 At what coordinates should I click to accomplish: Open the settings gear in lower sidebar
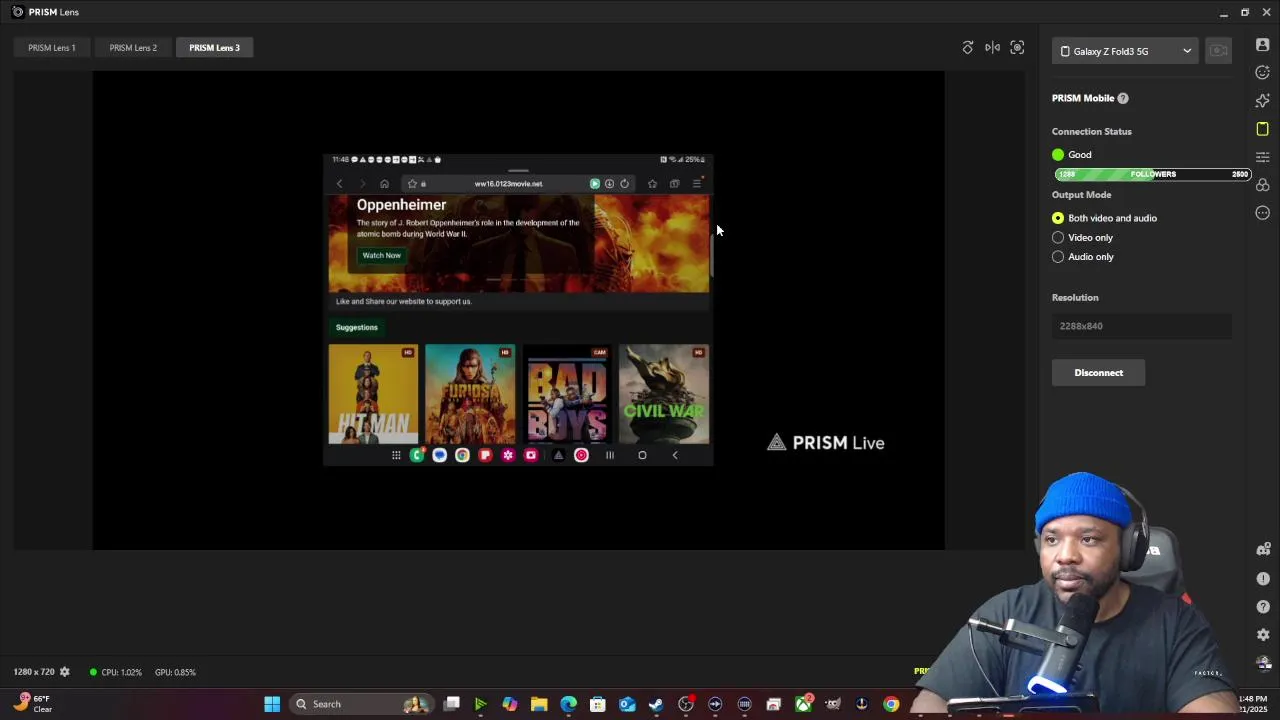tap(1263, 635)
